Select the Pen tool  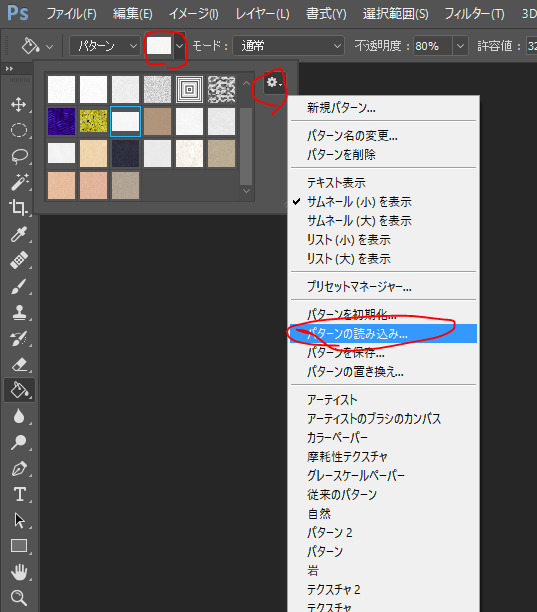(18, 468)
